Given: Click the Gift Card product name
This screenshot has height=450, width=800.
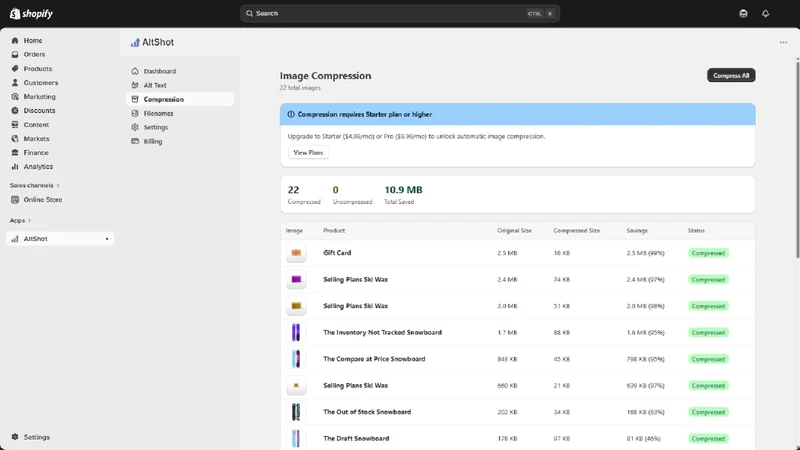Looking at the screenshot, I should pos(337,253).
